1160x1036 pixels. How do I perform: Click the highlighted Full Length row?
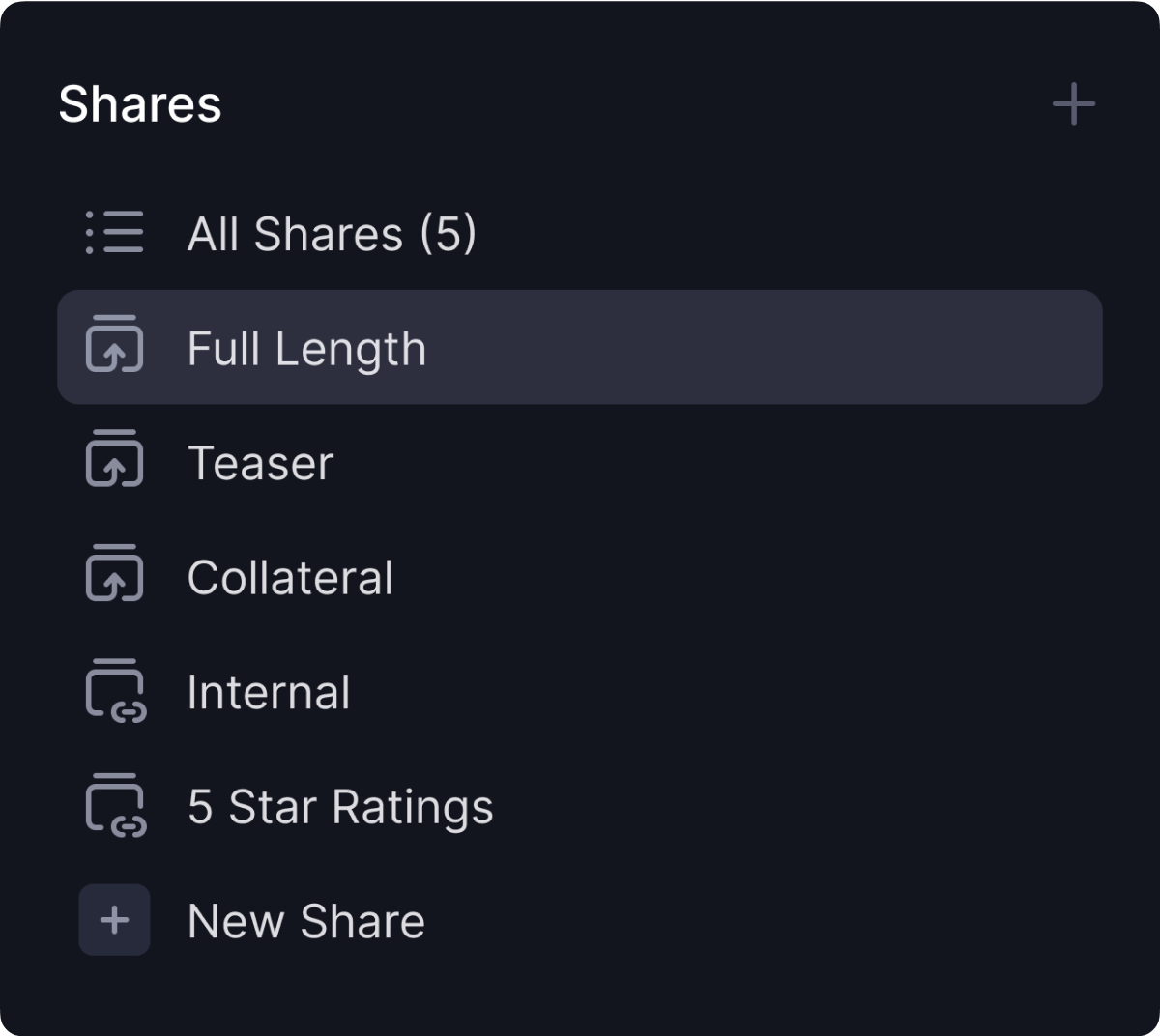click(x=580, y=347)
